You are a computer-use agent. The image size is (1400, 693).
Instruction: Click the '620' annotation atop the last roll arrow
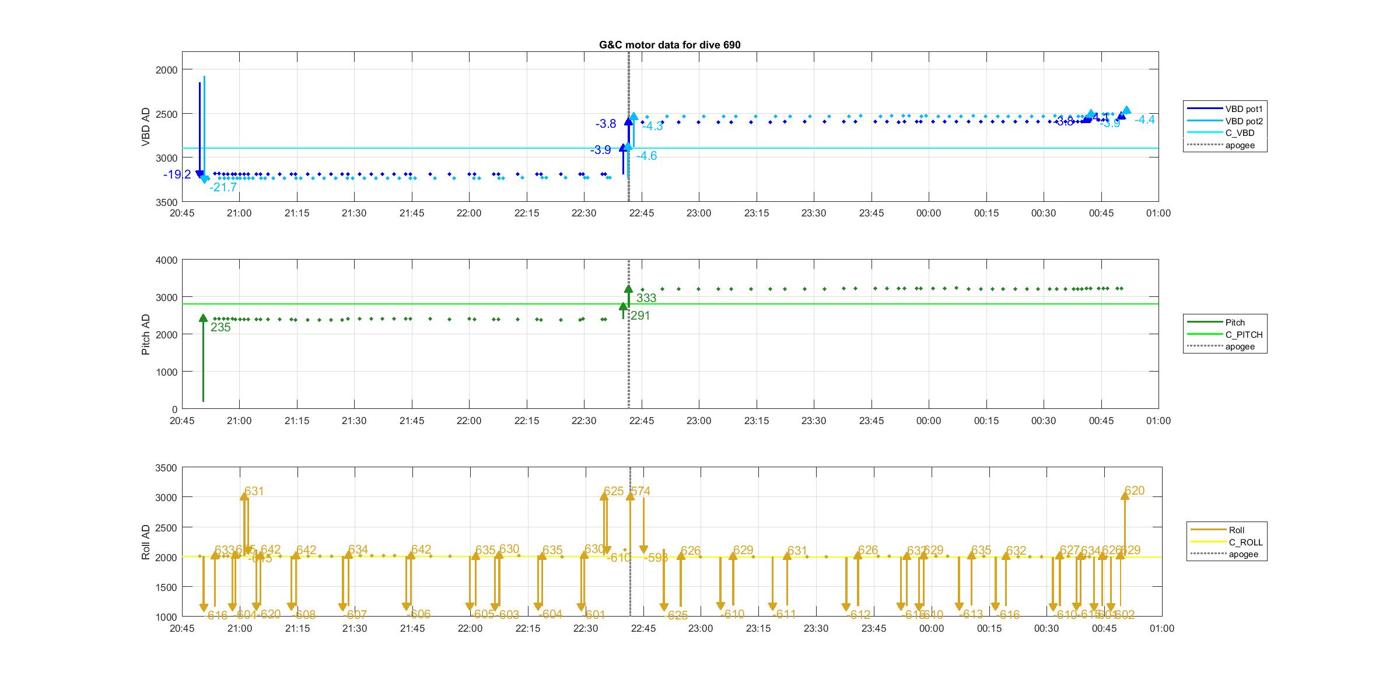(1134, 491)
